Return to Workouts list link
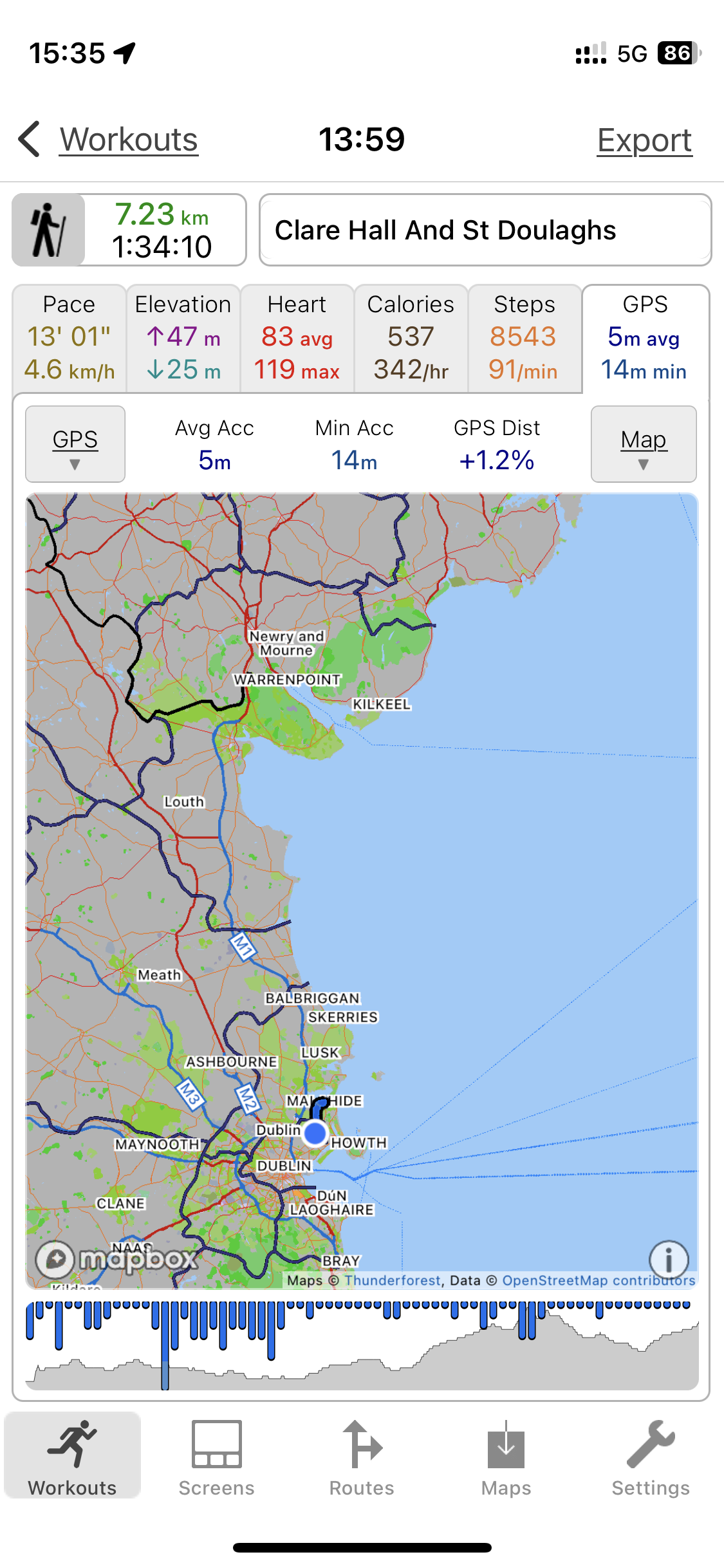 (129, 140)
